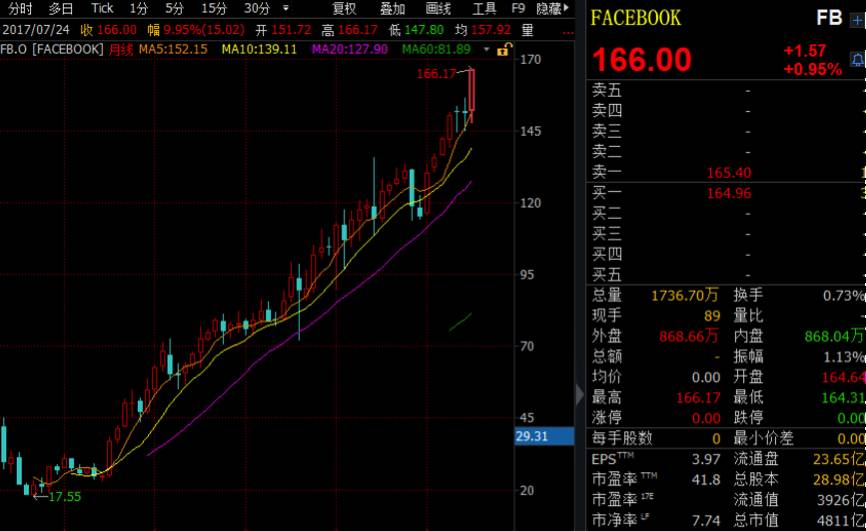This screenshot has width=866, height=531.
Task: Click the 2017/07/24 date in the info bar
Action: [36, 30]
